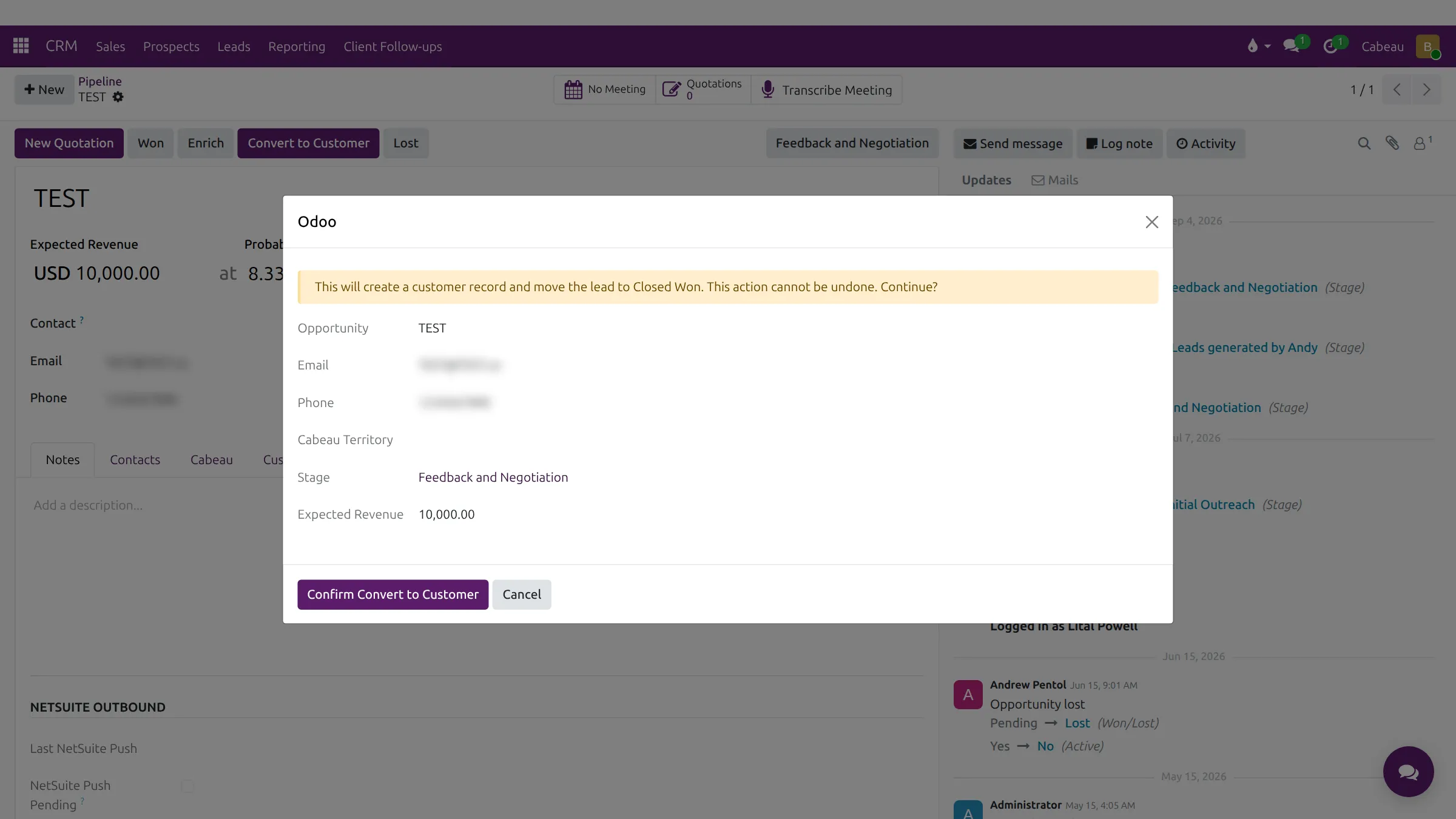The width and height of the screenshot is (1456, 819).
Task: Toggle NetSuite Push Pending checkbox
Action: (x=187, y=786)
